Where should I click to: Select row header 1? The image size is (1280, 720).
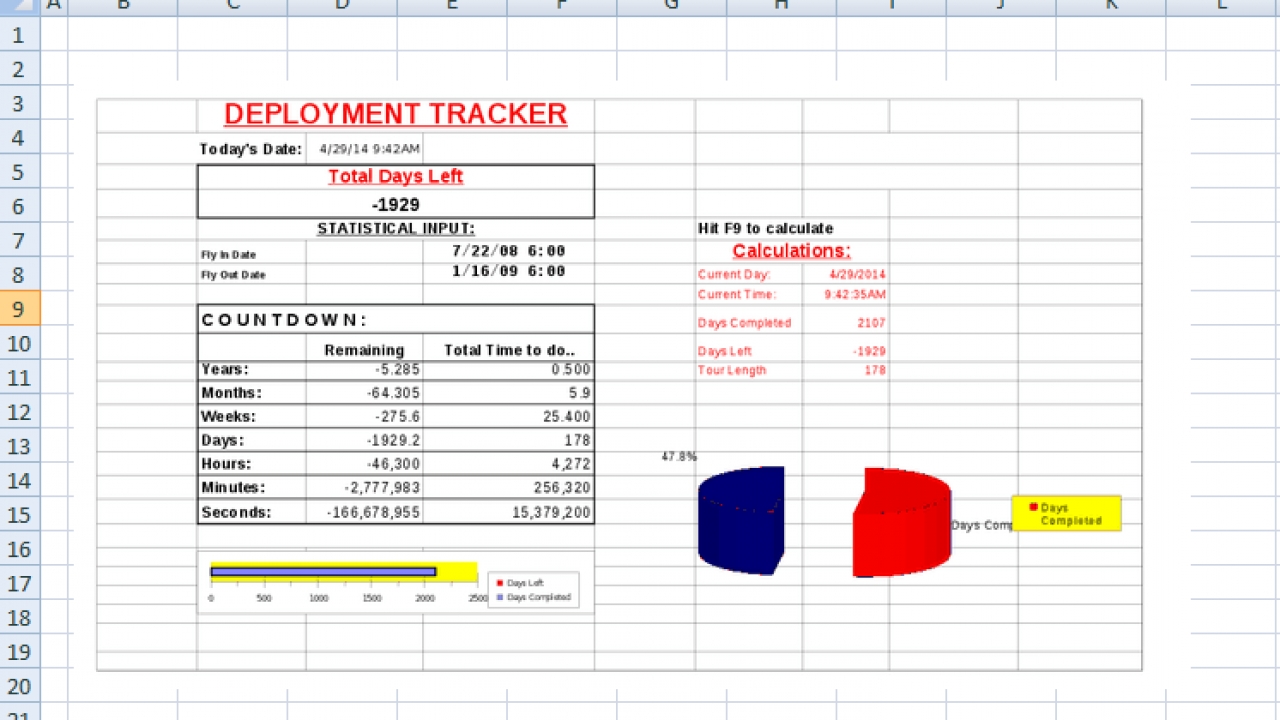(x=20, y=35)
